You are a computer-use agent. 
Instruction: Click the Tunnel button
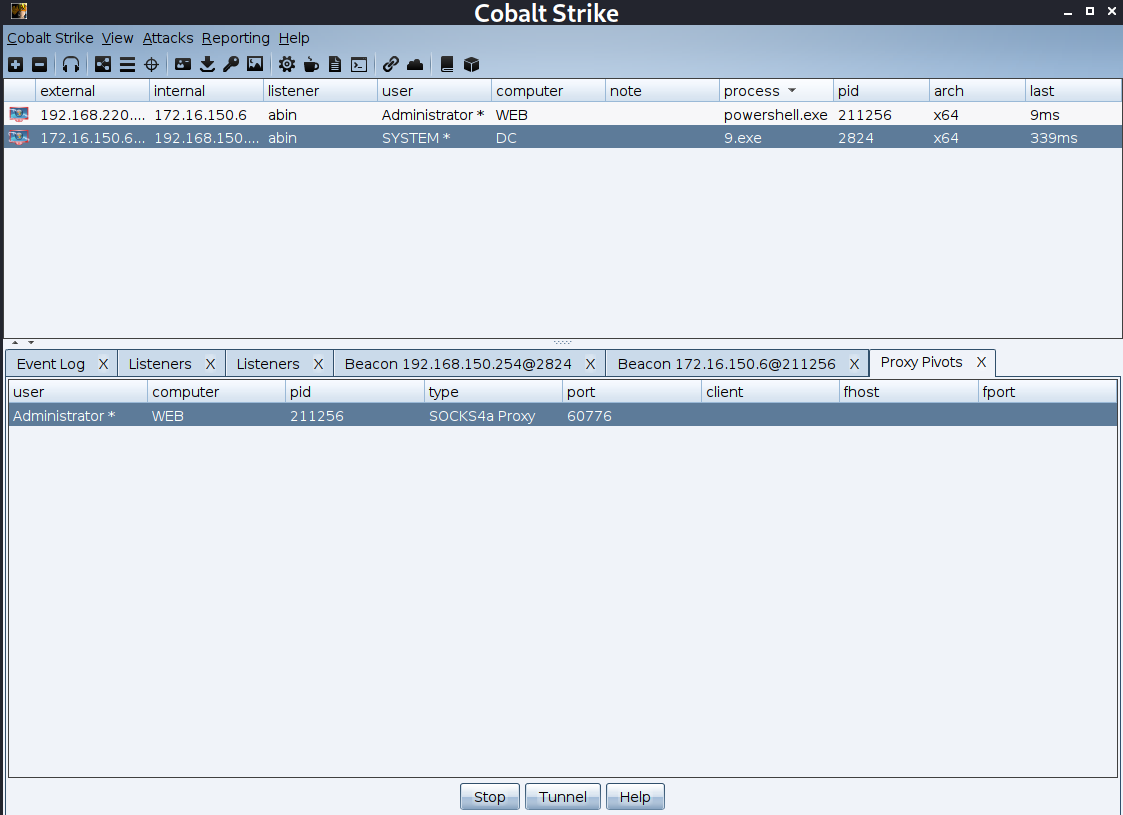point(563,796)
